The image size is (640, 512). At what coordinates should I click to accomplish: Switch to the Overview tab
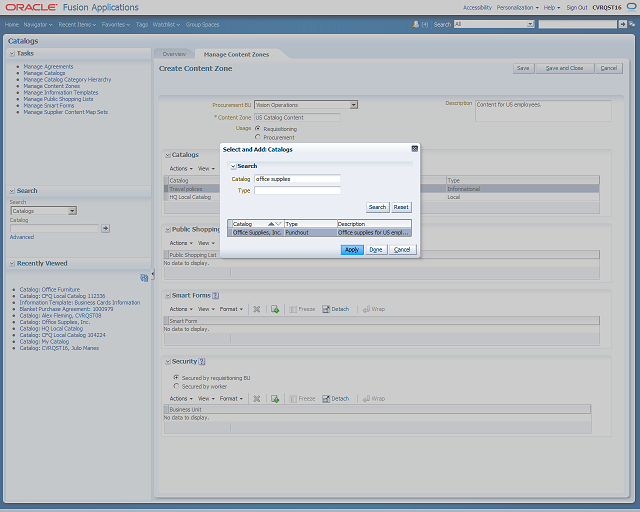pyautogui.click(x=174, y=54)
